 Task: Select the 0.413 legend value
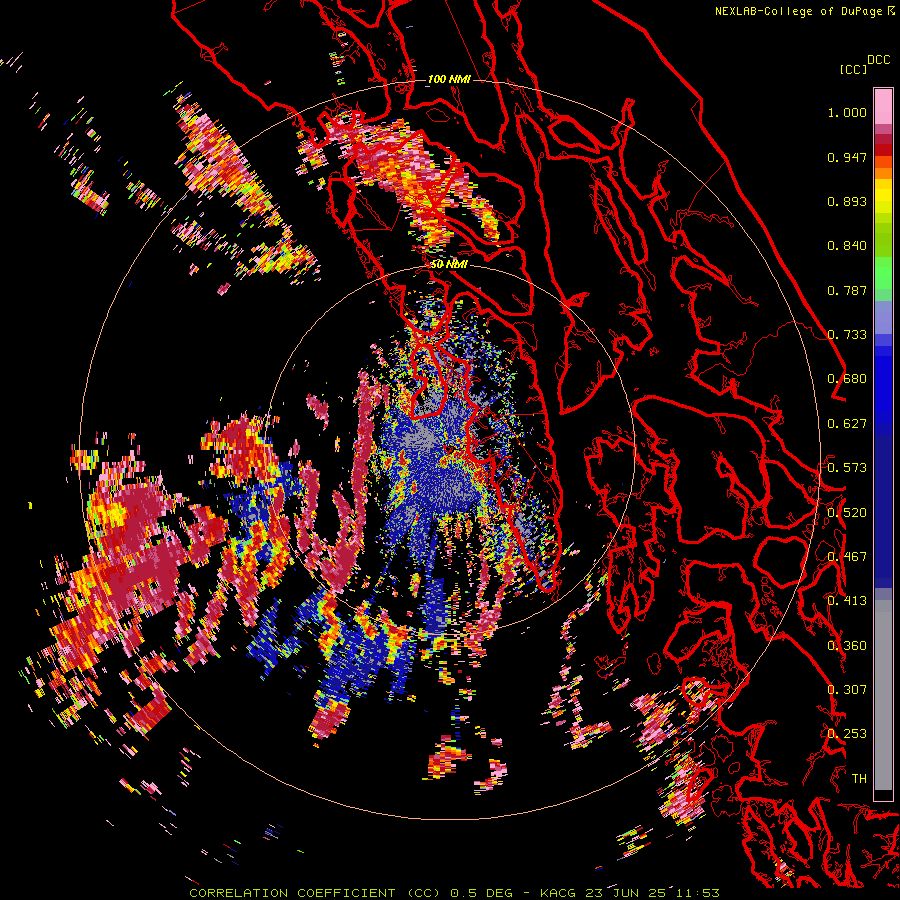pyautogui.click(x=847, y=601)
